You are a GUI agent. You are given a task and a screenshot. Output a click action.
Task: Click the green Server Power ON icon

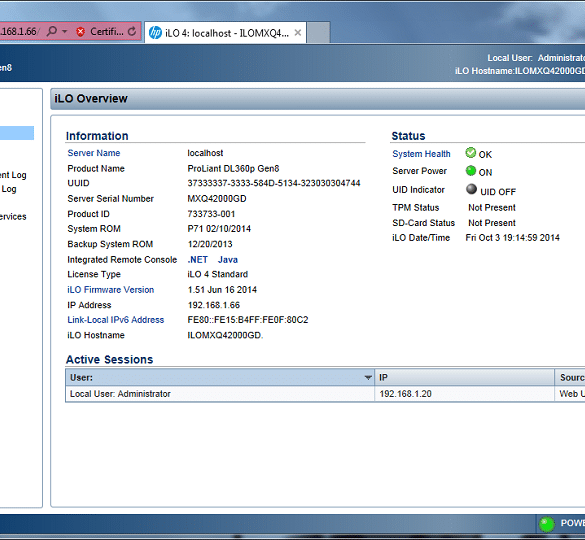coord(471,171)
